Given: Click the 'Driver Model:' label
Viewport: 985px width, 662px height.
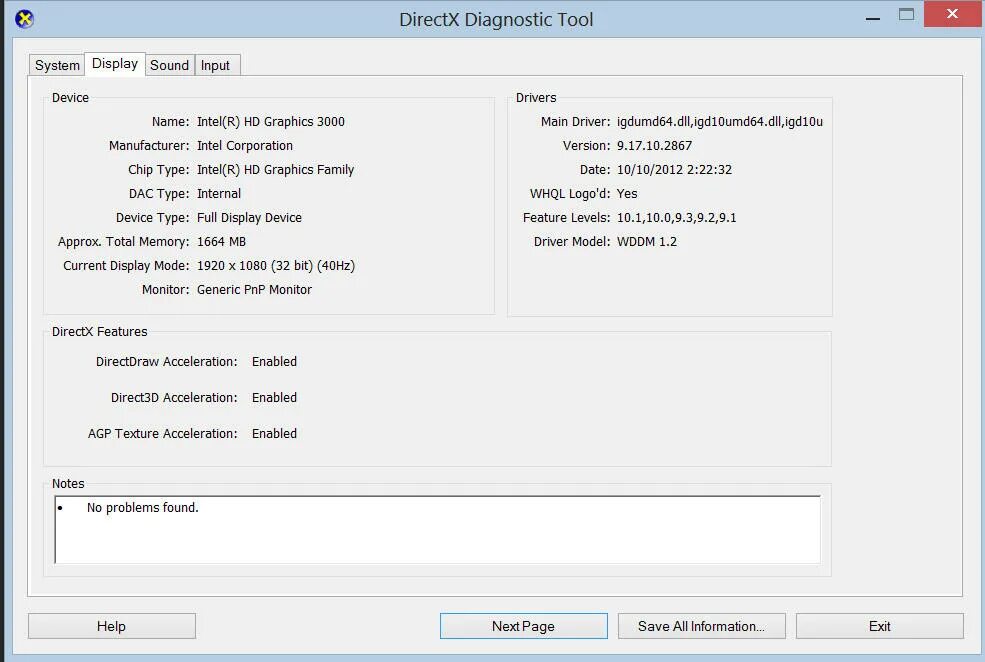Looking at the screenshot, I should coord(572,242).
